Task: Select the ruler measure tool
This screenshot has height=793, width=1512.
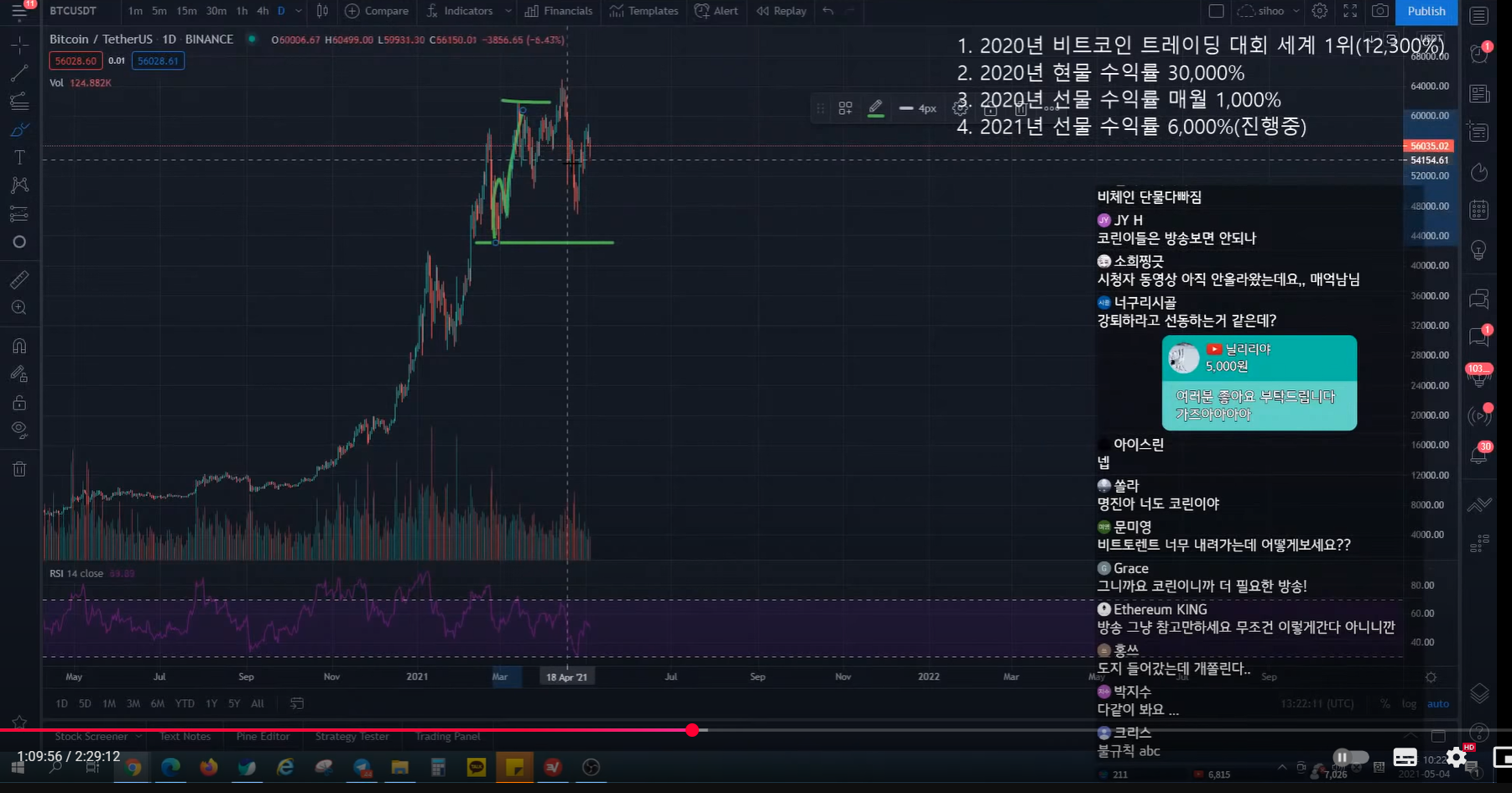Action: [x=19, y=279]
